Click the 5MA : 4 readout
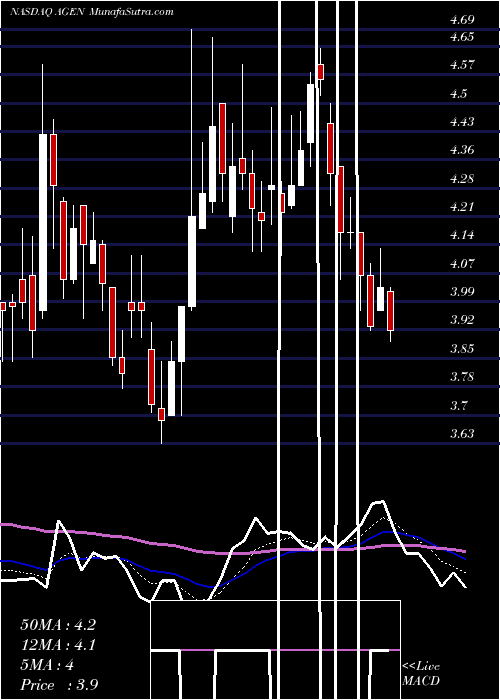This screenshot has width=500, height=700. tap(47, 665)
